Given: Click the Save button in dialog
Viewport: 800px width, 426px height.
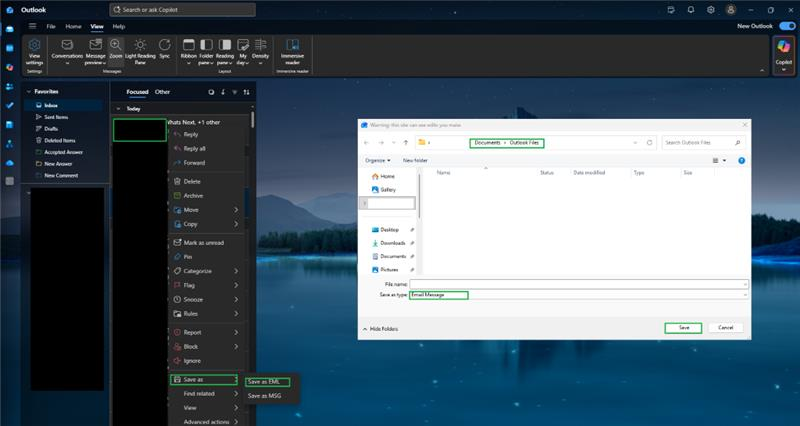Looking at the screenshot, I should click(x=683, y=328).
